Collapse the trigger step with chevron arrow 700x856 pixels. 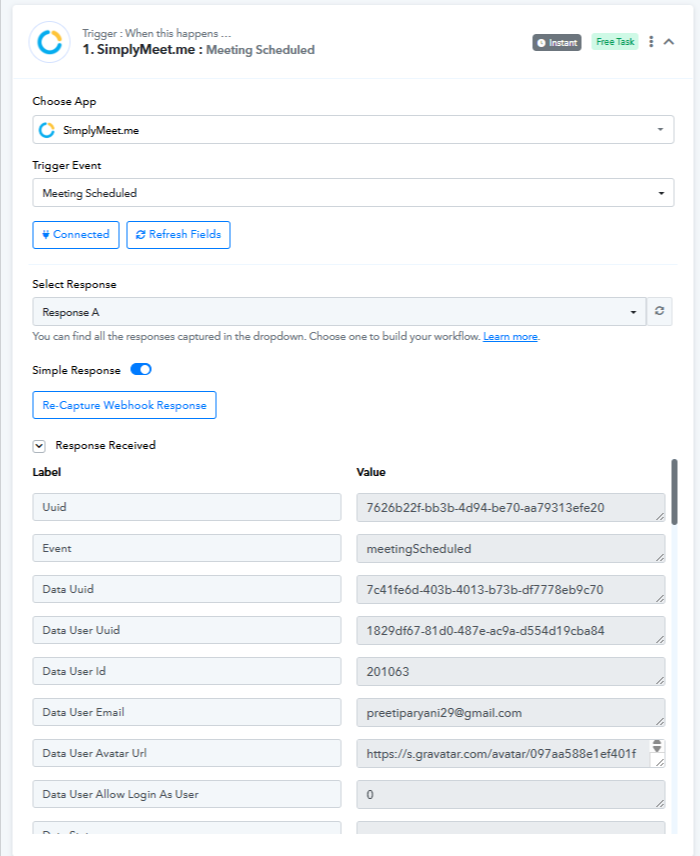pos(669,42)
